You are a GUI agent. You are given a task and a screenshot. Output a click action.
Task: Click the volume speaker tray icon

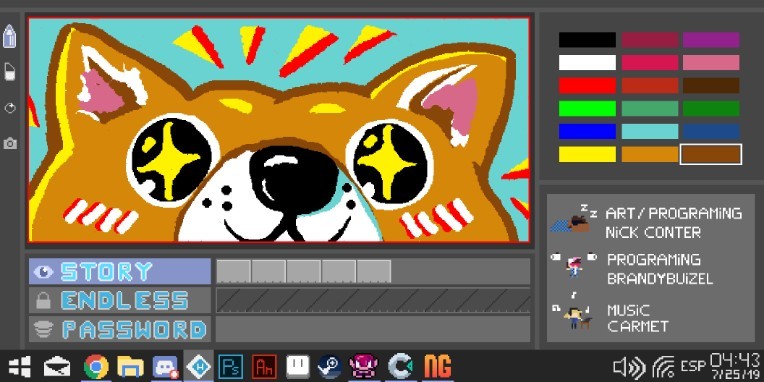629,367
